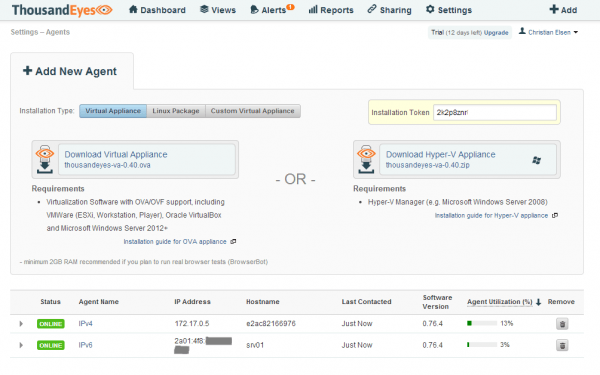The width and height of the screenshot is (600, 375).
Task: Click the Status column header
Action: tap(51, 302)
